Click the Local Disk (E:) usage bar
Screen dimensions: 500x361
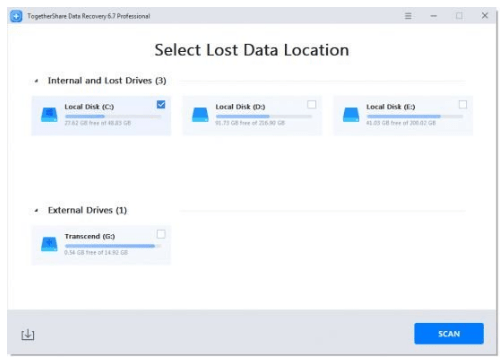[x=415, y=116]
